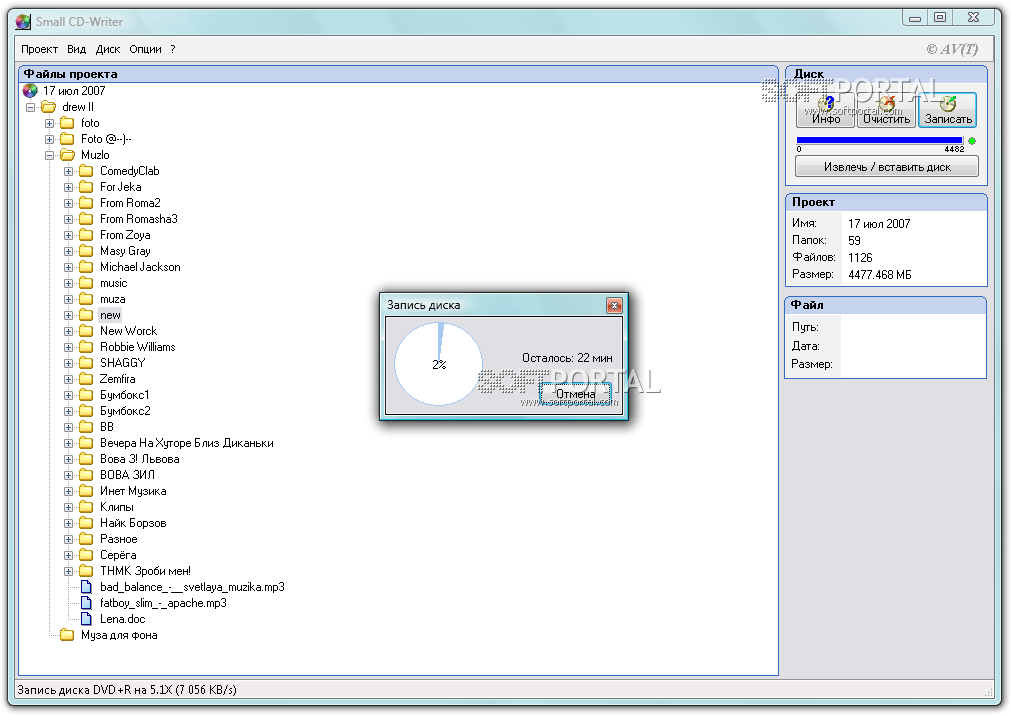Screen dimensions: 1011x715
Task: Expand the ComedyClab folder node
Action: point(69,171)
